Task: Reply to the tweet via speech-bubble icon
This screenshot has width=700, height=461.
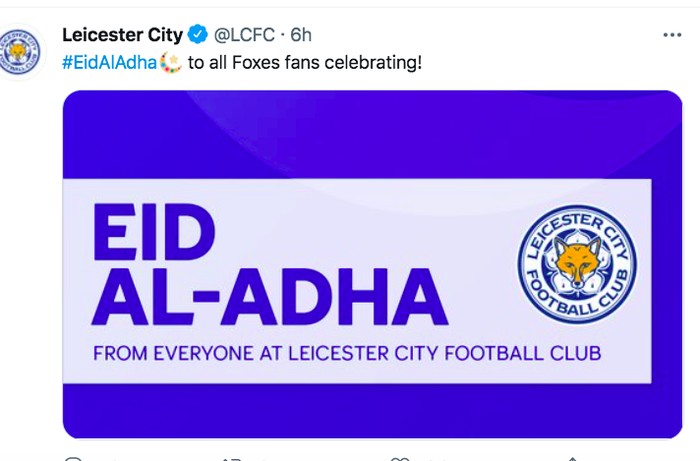Action: pos(72,458)
